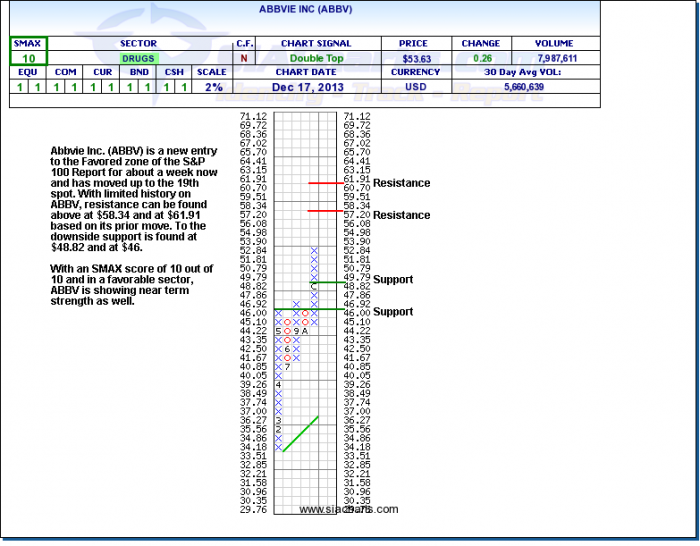
Task: Click the red resistance line at 61.91
Action: coord(327,183)
